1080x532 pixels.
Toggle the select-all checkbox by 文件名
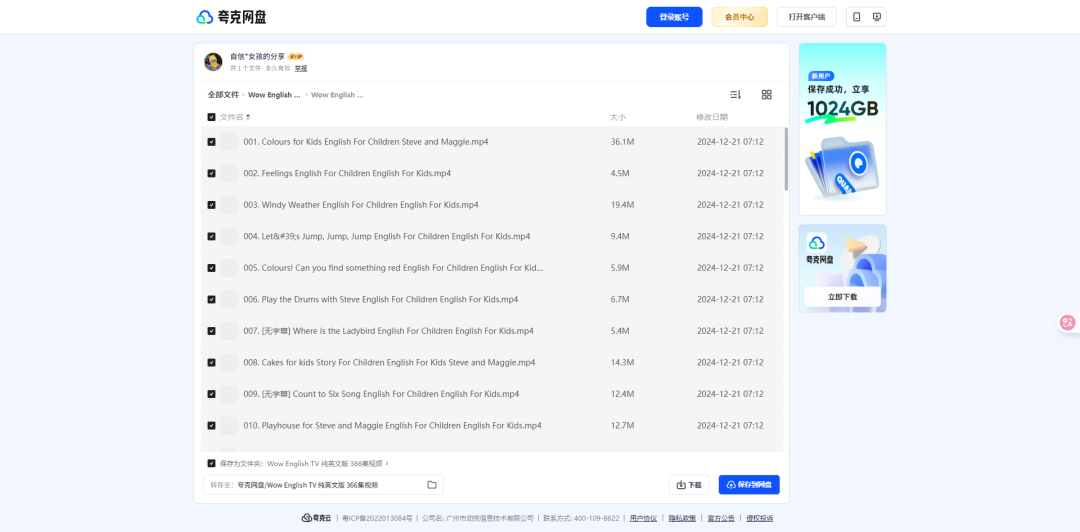(211, 117)
